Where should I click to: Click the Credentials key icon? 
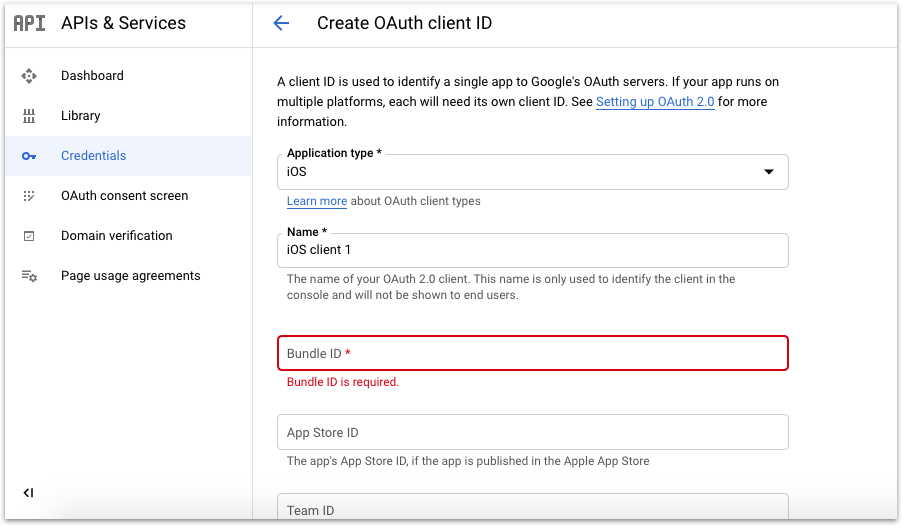click(29, 156)
